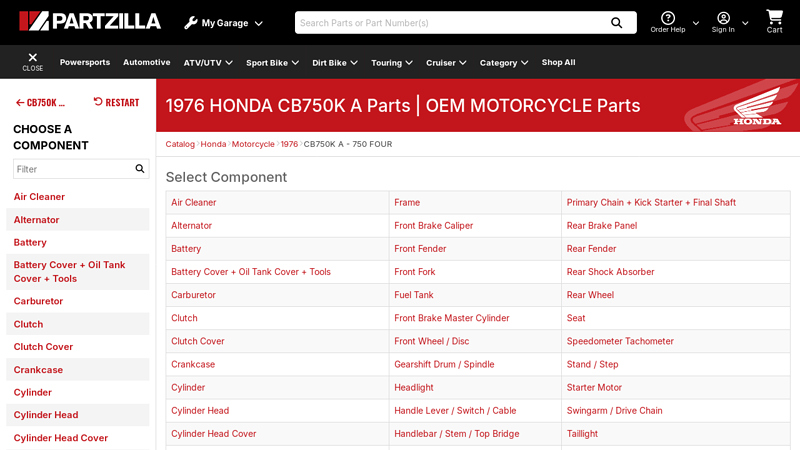Image resolution: width=800 pixels, height=450 pixels.
Task: Open Touring dropdown menu
Action: click(x=391, y=63)
